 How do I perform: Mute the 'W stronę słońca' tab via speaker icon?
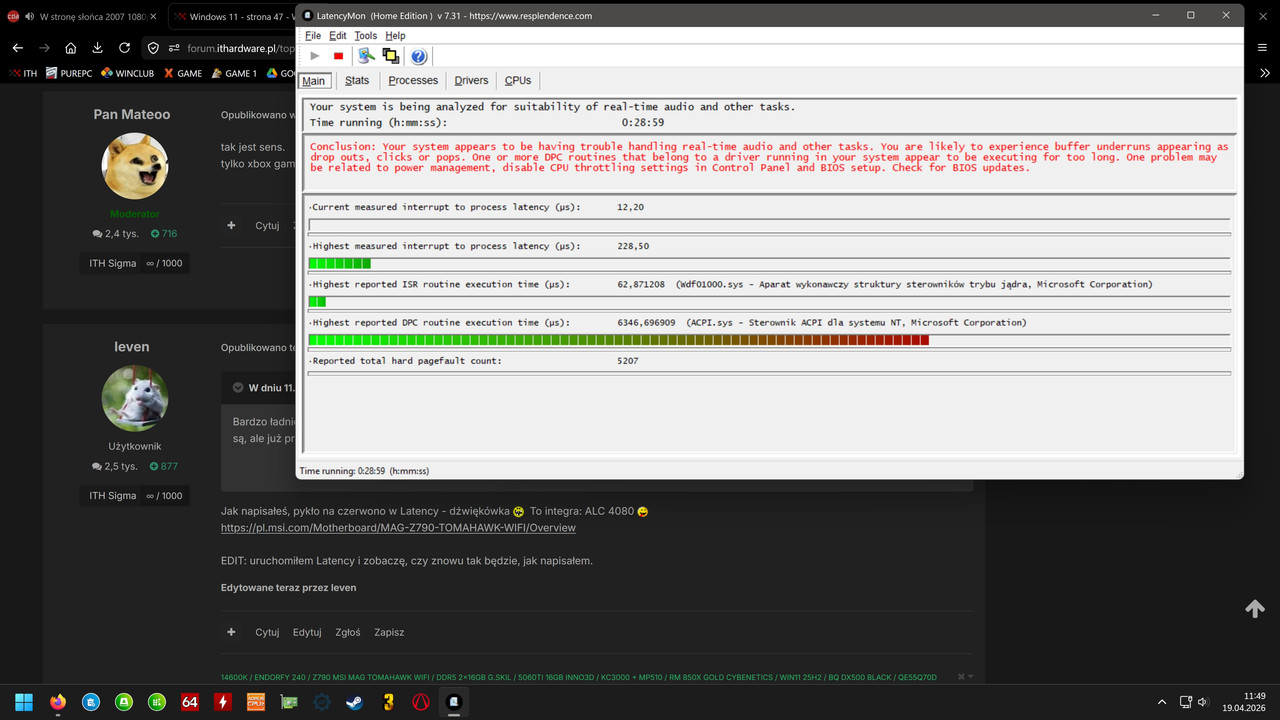30,17
